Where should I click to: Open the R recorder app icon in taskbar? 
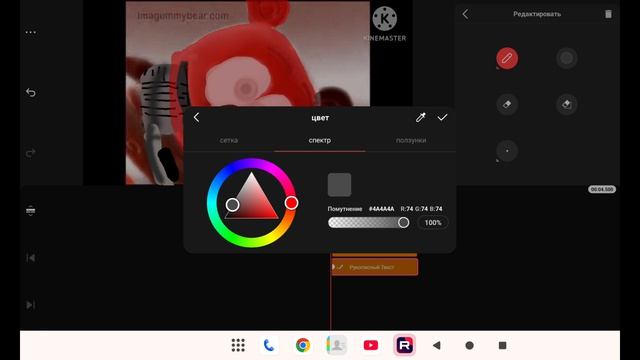click(404, 345)
